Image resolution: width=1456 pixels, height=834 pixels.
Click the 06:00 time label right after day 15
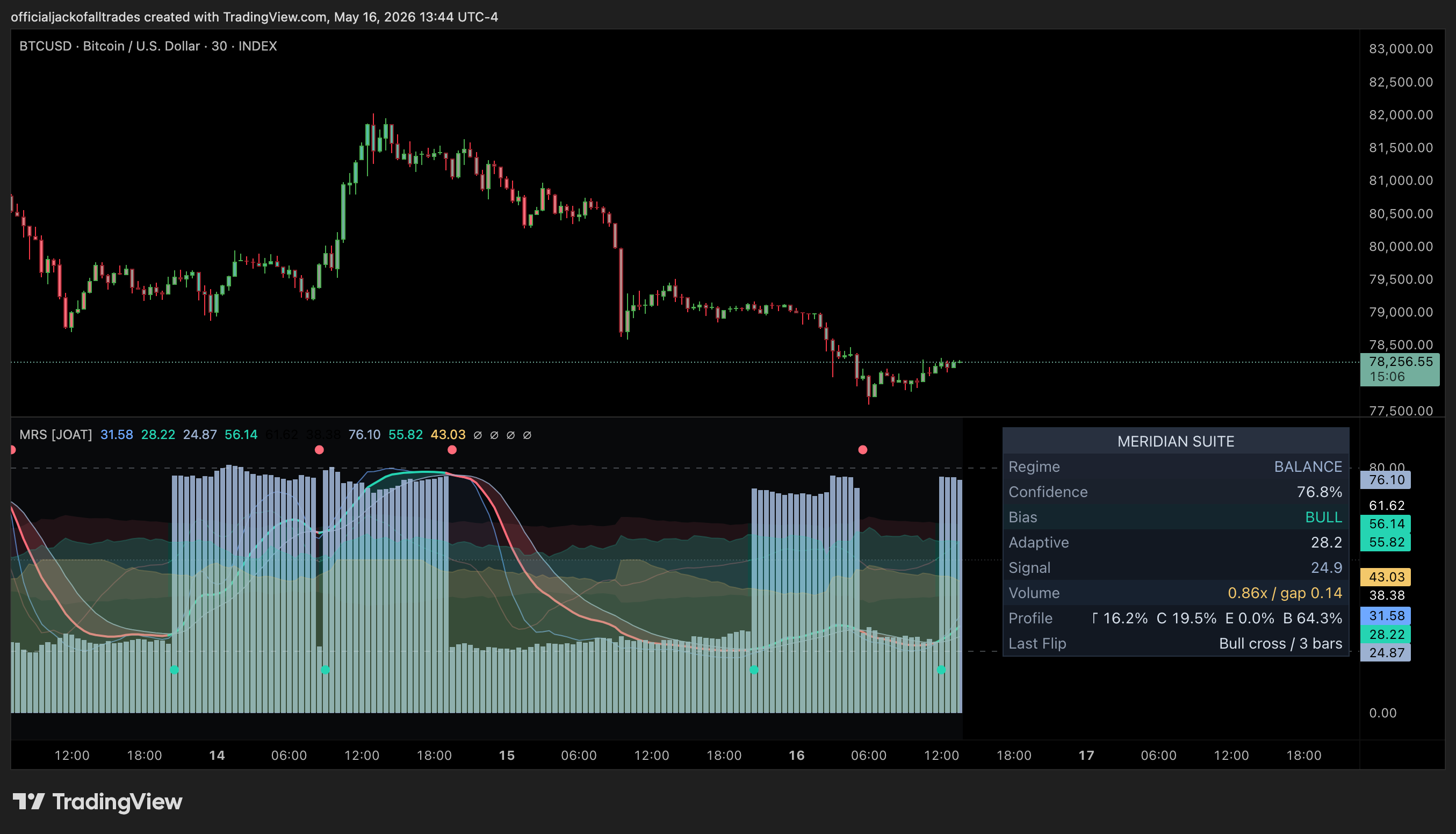point(579,755)
